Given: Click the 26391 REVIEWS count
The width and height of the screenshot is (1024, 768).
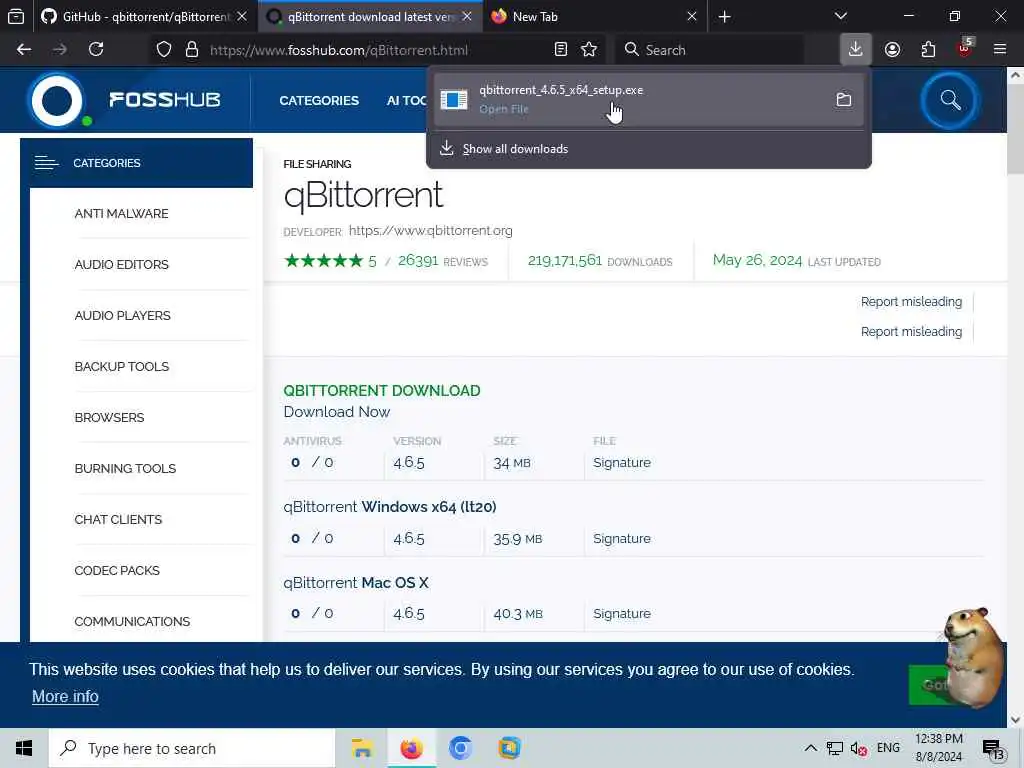Looking at the screenshot, I should tap(443, 261).
